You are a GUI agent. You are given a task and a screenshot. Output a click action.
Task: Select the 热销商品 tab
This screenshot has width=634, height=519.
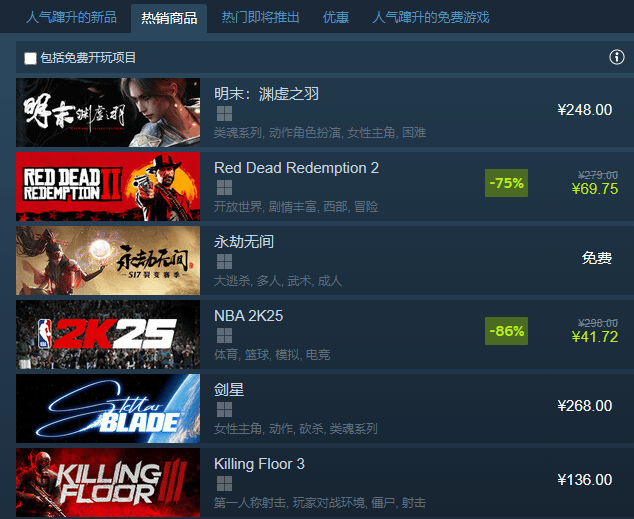tap(169, 18)
